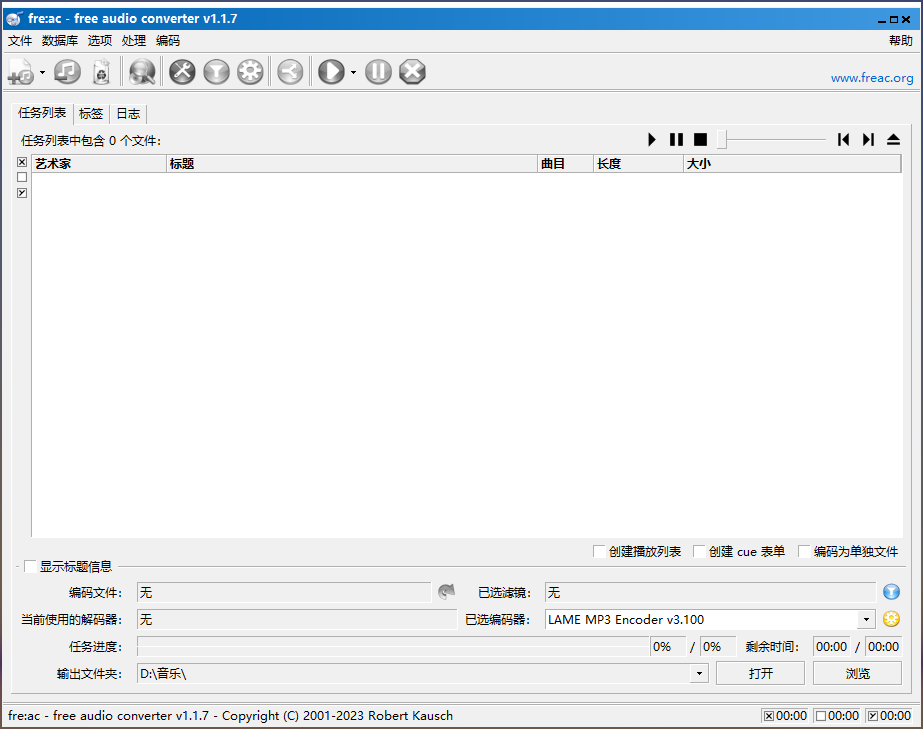Enable the 创建播放列表 checkbox
Viewport: 923px width, 729px height.
click(599, 551)
